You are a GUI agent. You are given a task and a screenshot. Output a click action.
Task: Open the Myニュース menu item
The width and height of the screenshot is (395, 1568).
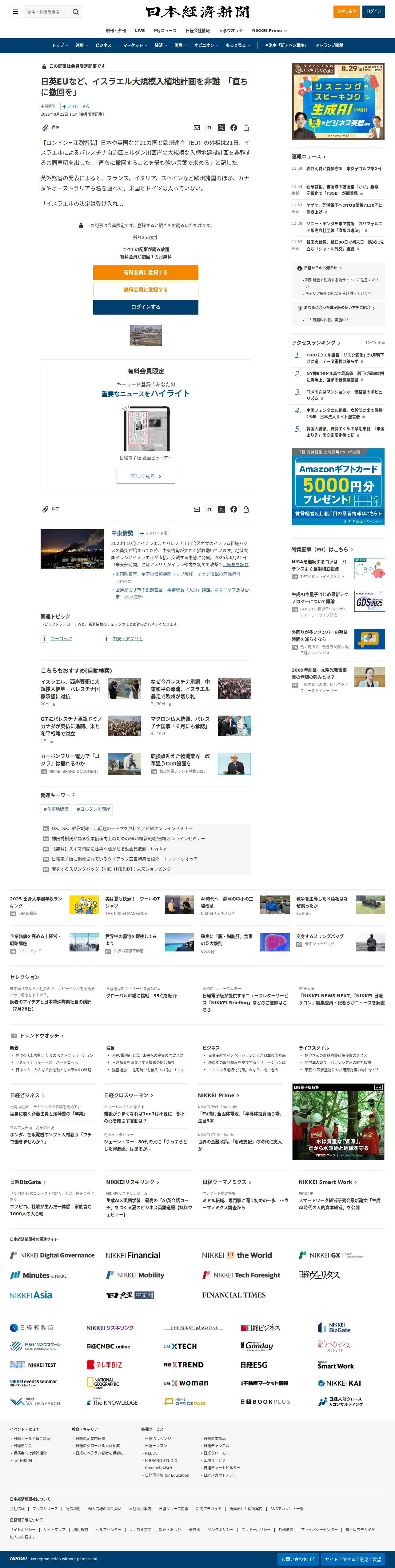[165, 30]
